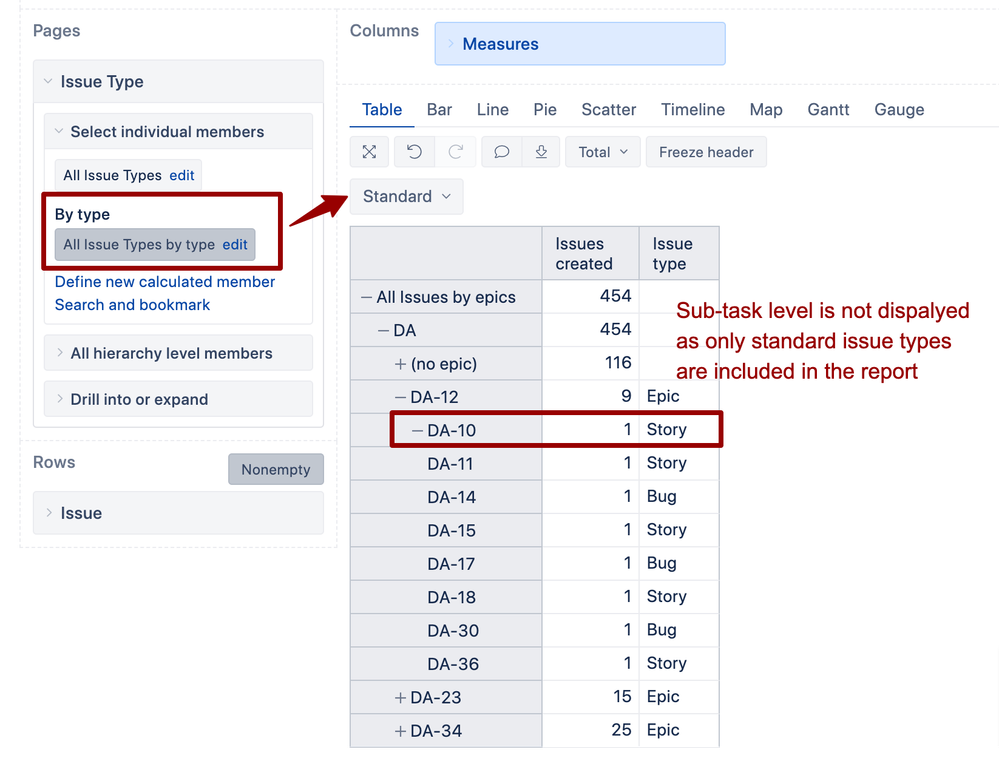The height and width of the screenshot is (778, 999).
Task: Click the 15 value in DA-23 row
Action: (622, 696)
